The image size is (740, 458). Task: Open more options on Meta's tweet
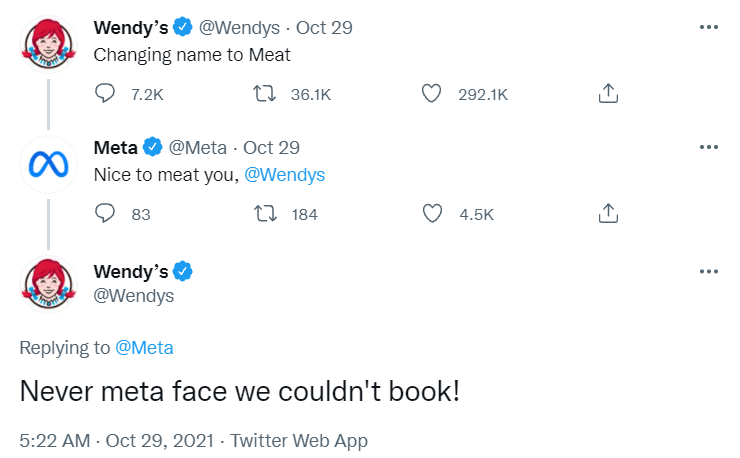click(x=709, y=148)
